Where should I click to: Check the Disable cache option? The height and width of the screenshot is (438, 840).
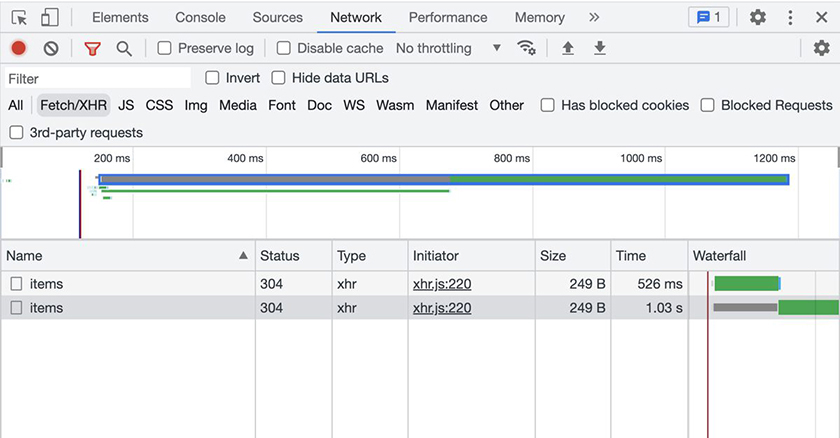[x=284, y=48]
